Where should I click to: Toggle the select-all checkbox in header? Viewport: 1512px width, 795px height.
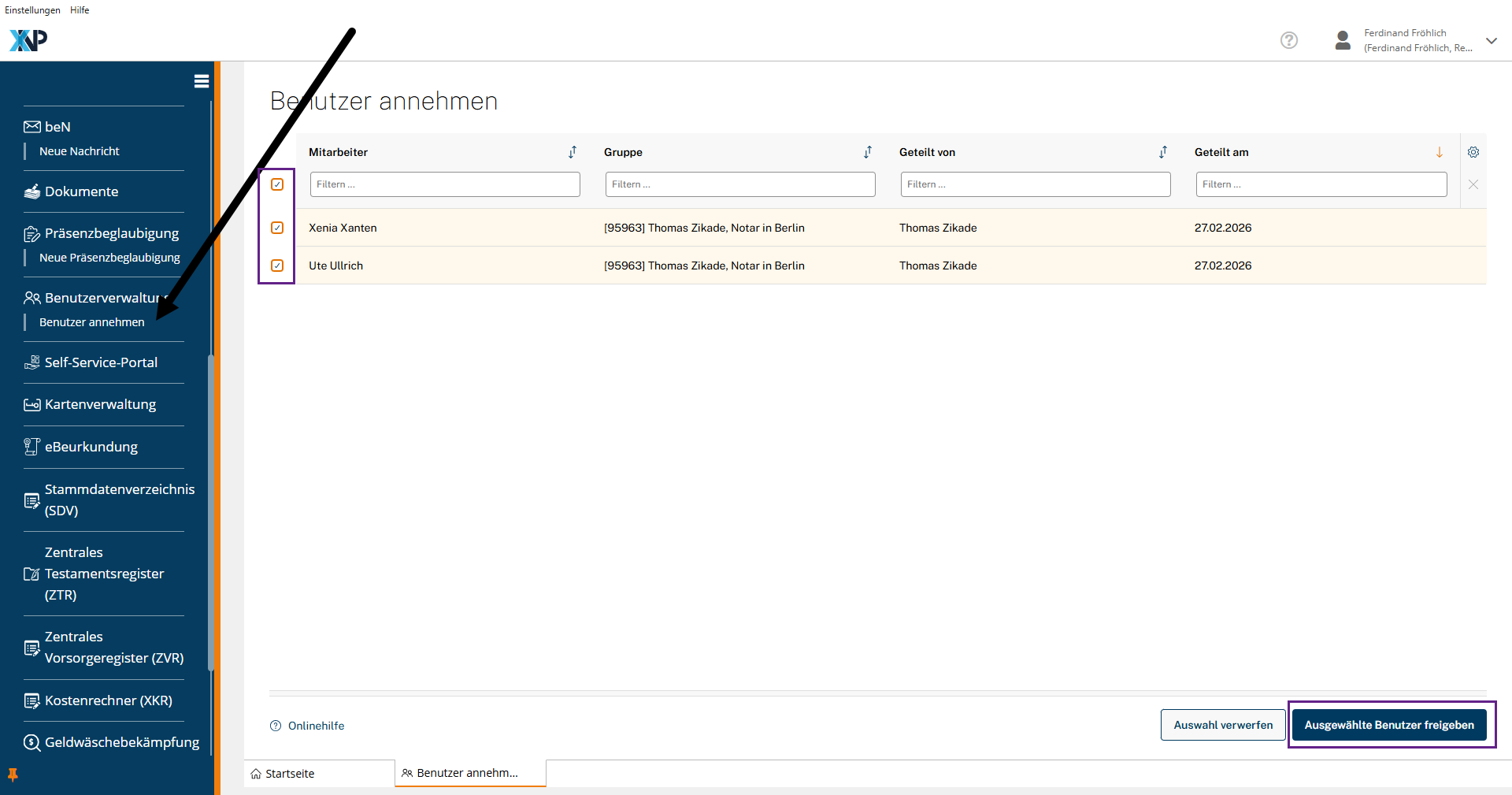[x=277, y=184]
